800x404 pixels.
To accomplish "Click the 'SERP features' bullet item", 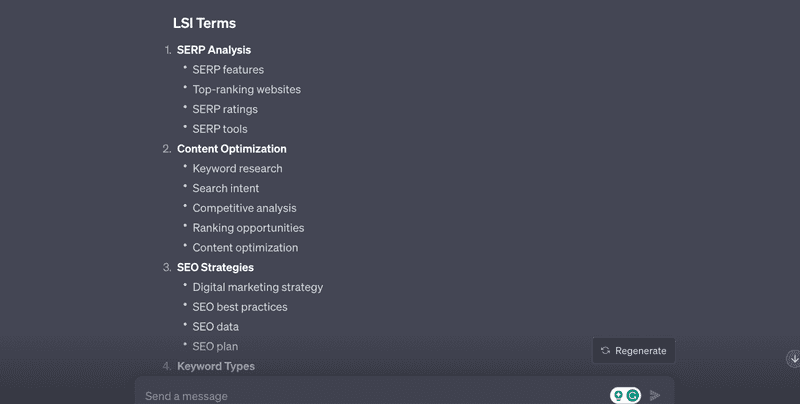I will (x=228, y=70).
